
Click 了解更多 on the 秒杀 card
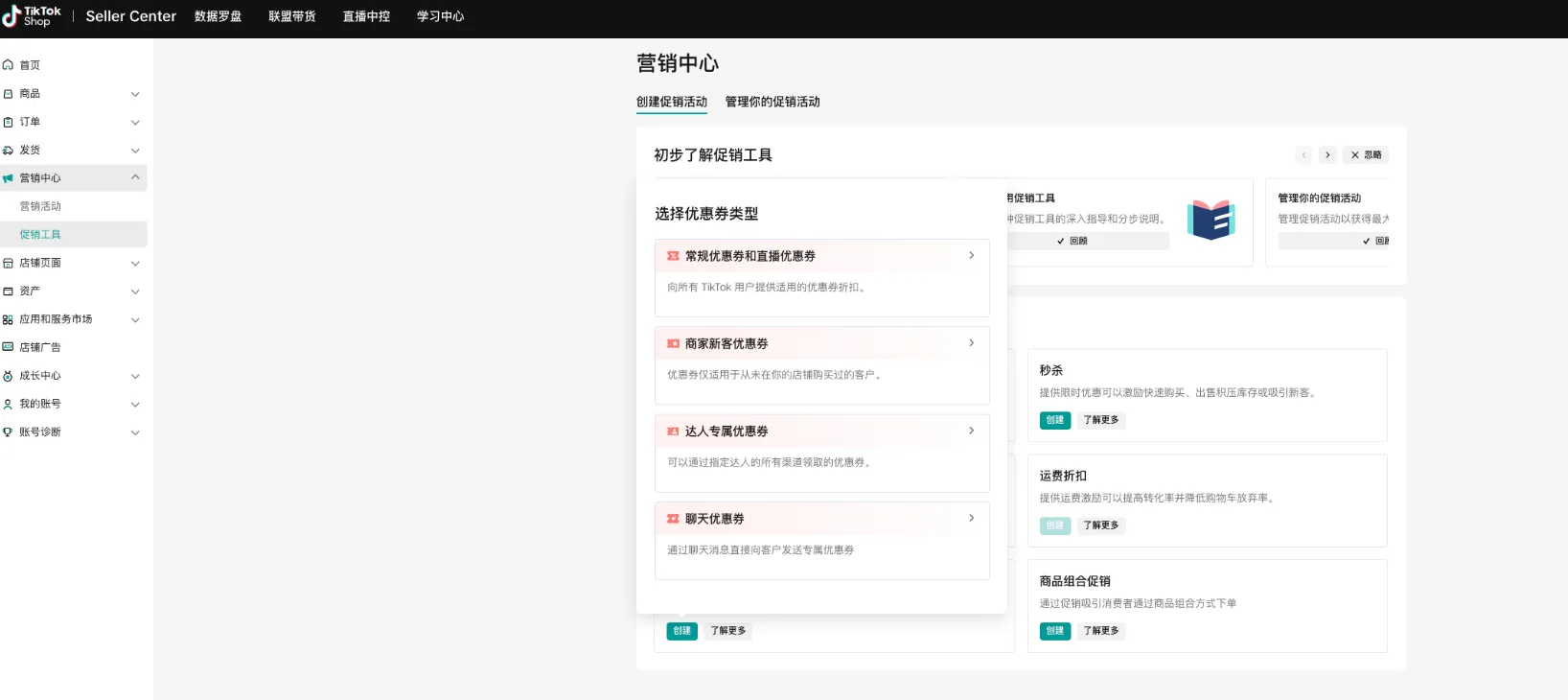pyautogui.click(x=1101, y=420)
